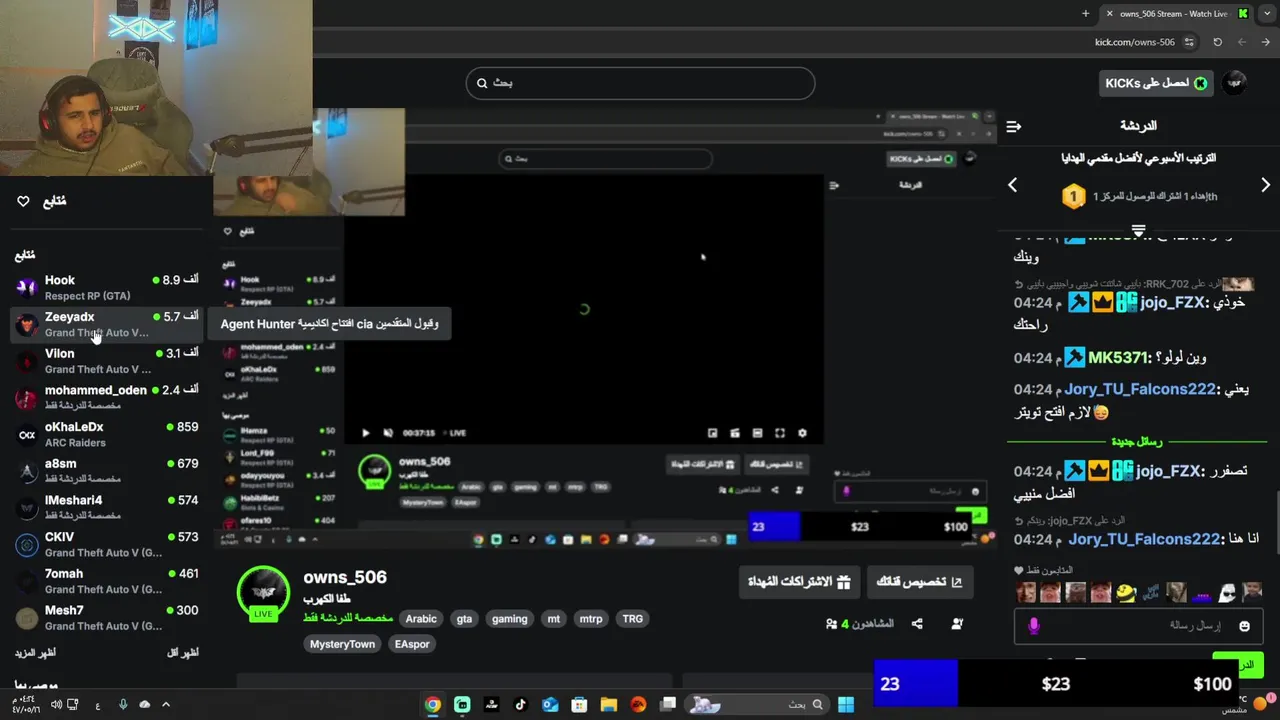Image resolution: width=1280 pixels, height=720 pixels.
Task: Open CKIV channel in sidebar
Action: [x=106, y=545]
